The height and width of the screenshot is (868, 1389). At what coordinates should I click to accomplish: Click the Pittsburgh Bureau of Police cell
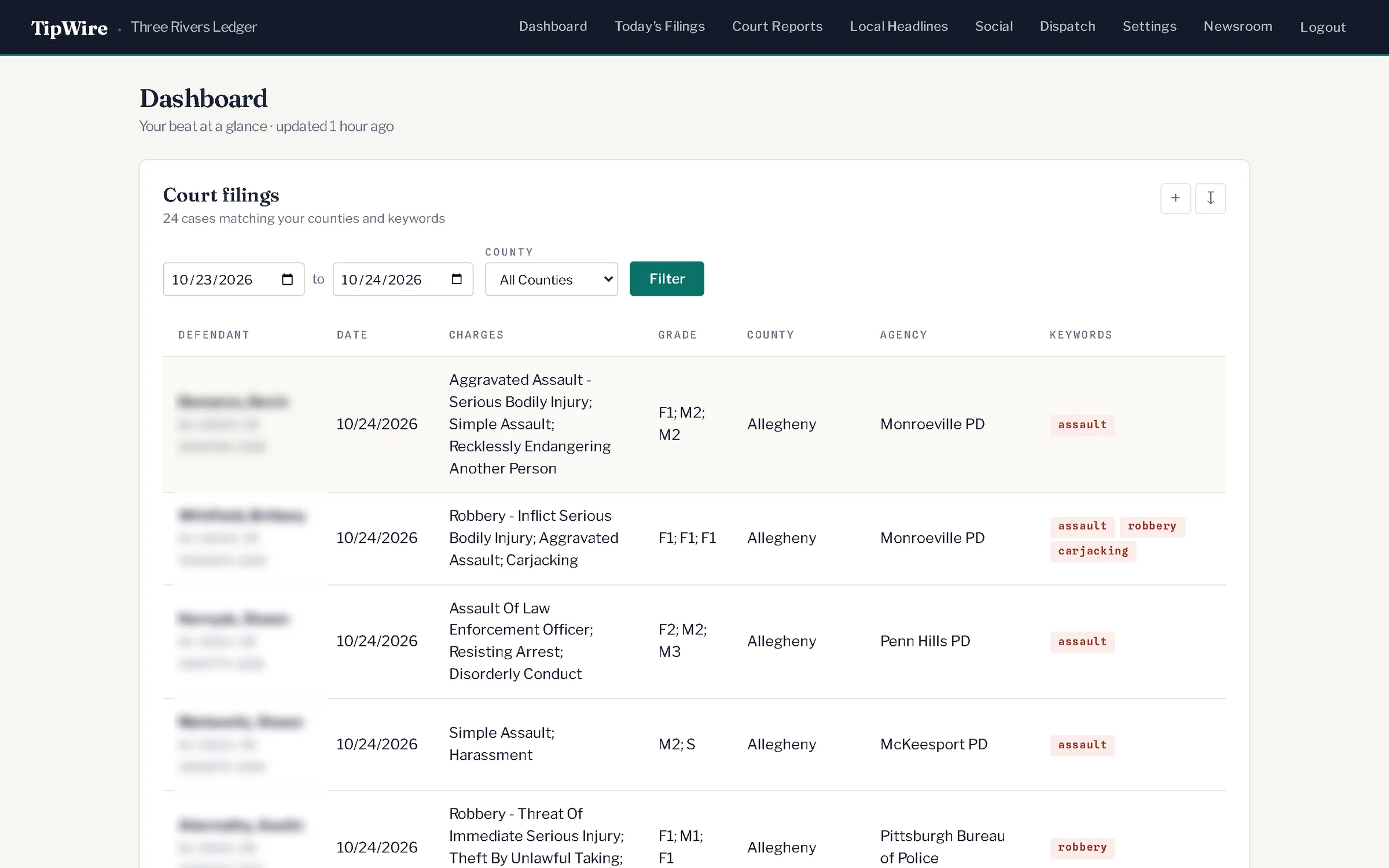[942, 847]
